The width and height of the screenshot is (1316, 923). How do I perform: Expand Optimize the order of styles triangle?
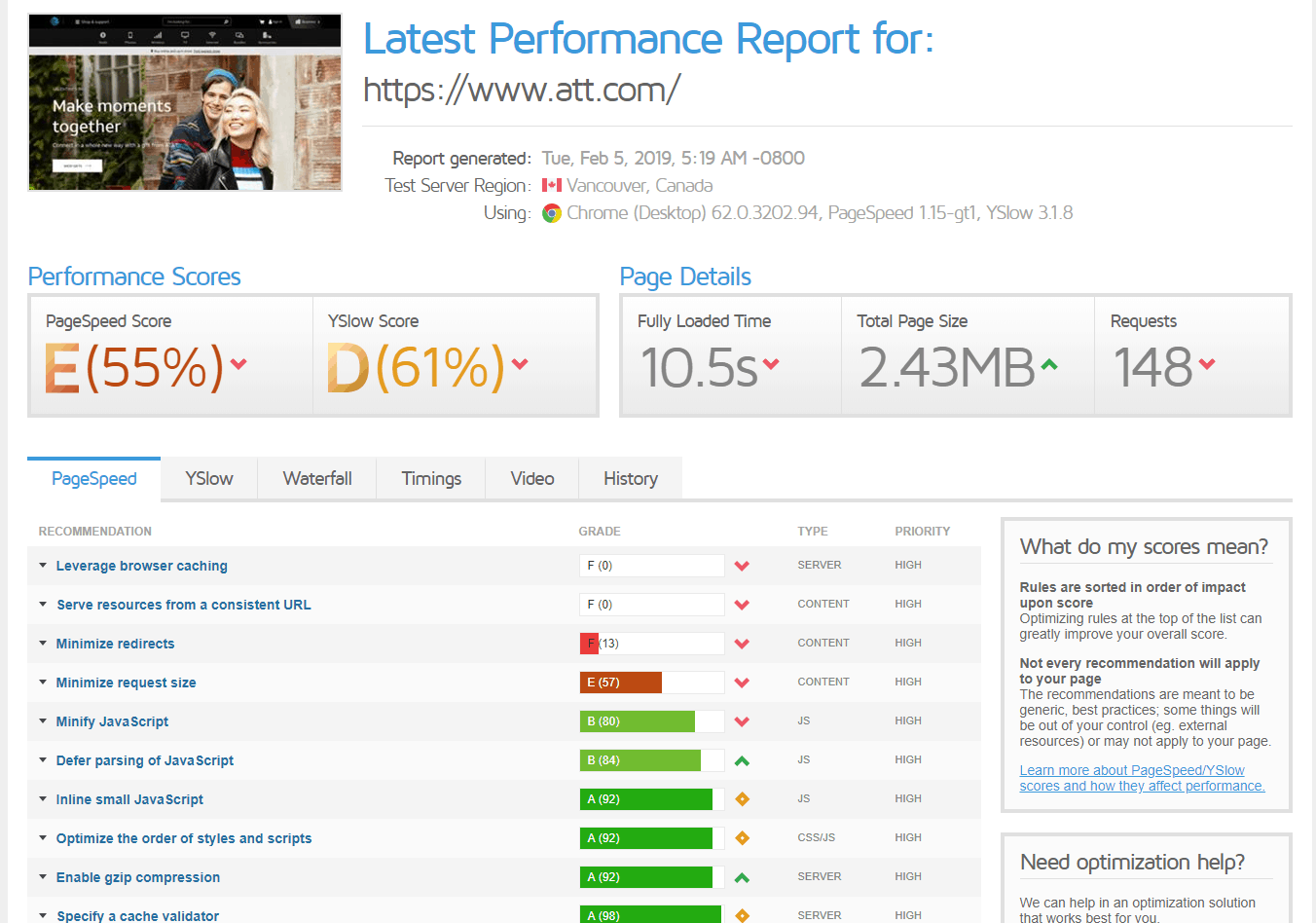(x=43, y=837)
